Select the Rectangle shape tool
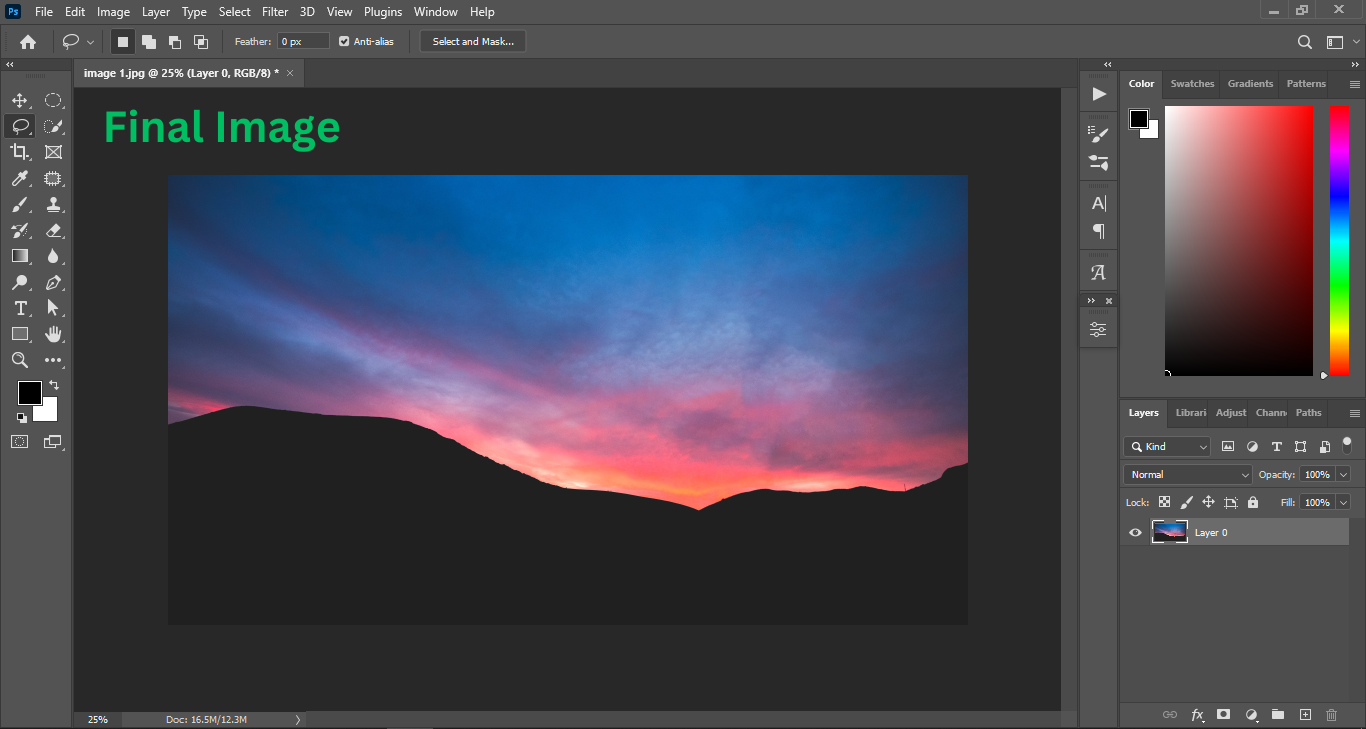Image resolution: width=1366 pixels, height=729 pixels. [20, 334]
